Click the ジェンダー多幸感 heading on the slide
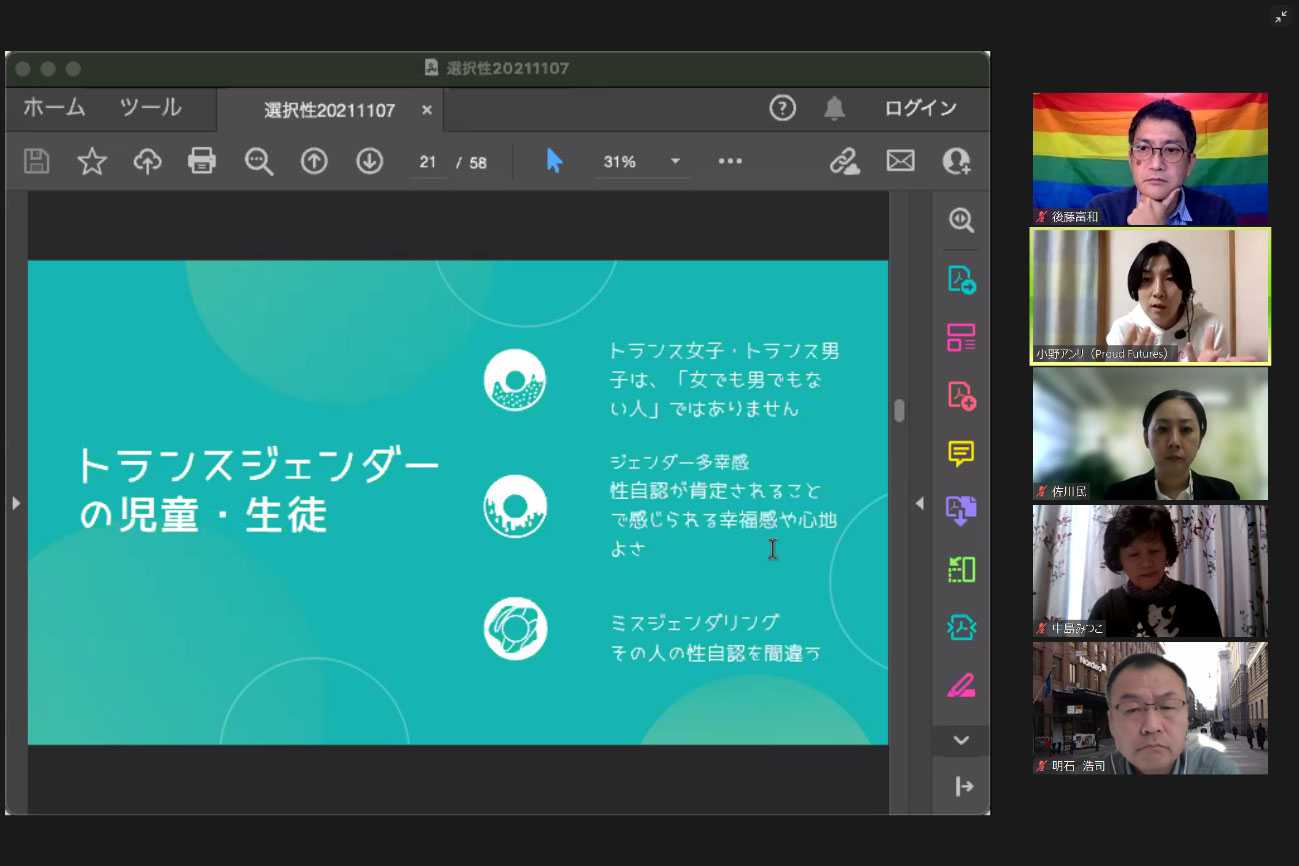1299x866 pixels. point(679,462)
